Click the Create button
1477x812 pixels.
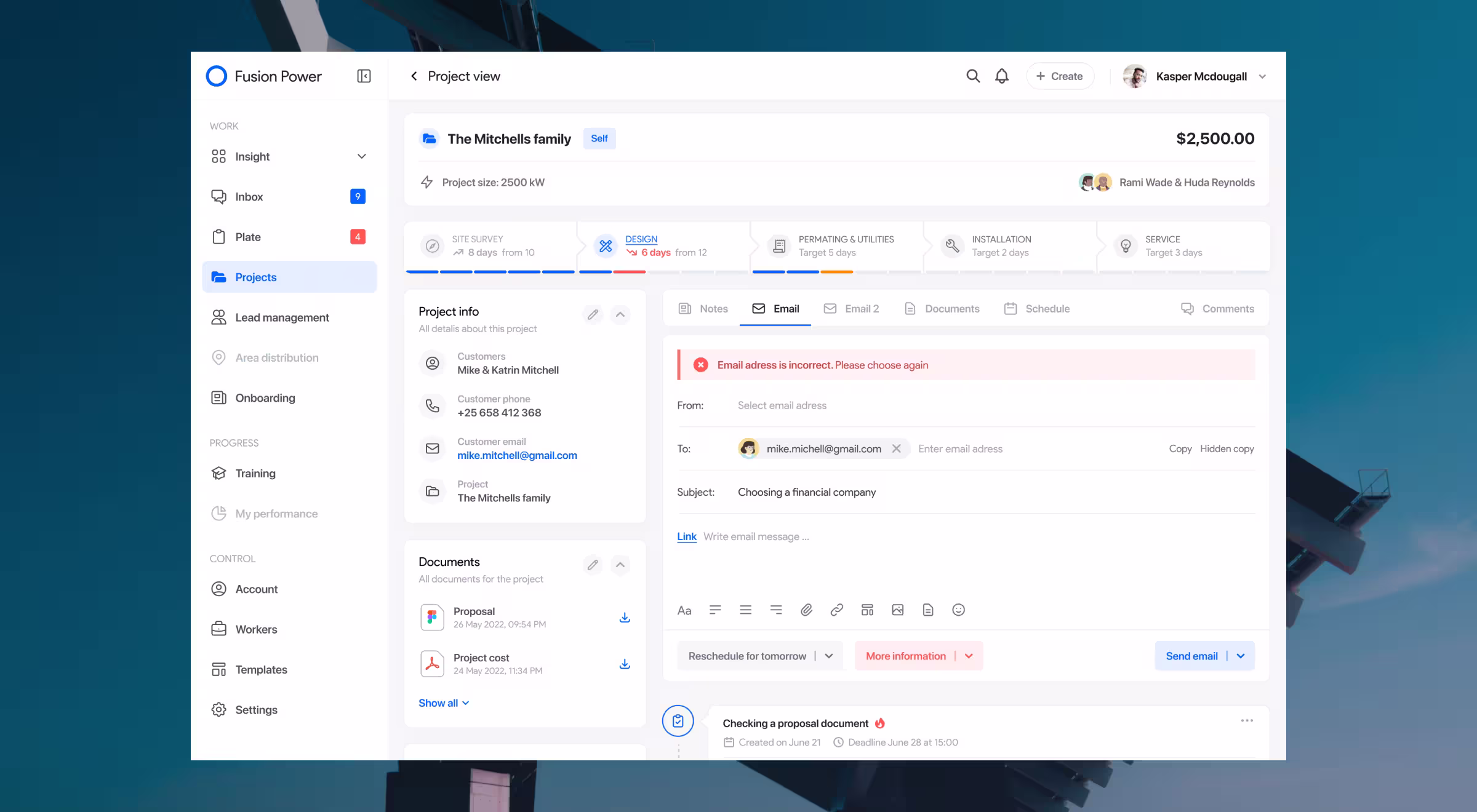point(1059,76)
